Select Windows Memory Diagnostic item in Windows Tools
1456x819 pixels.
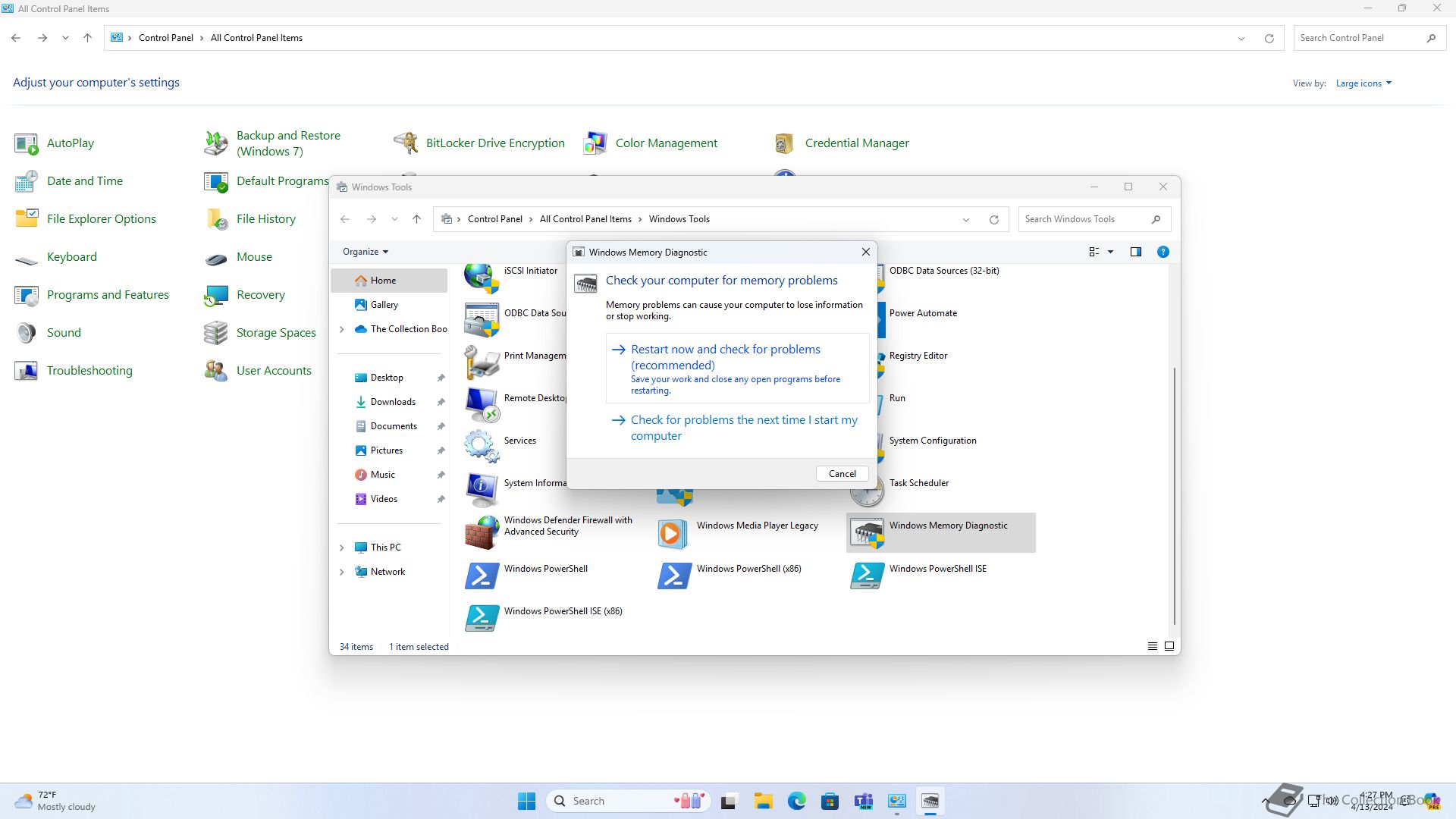[x=940, y=532]
